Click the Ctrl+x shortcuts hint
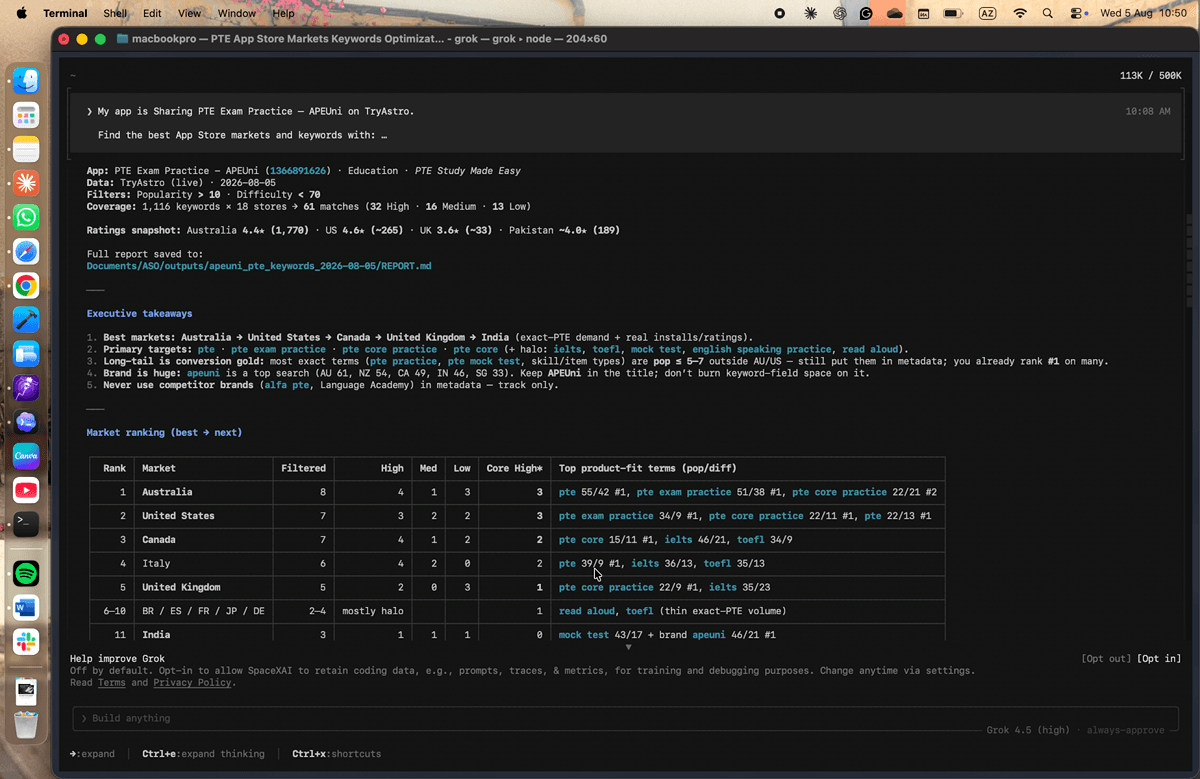The height and width of the screenshot is (779, 1200). click(336, 754)
